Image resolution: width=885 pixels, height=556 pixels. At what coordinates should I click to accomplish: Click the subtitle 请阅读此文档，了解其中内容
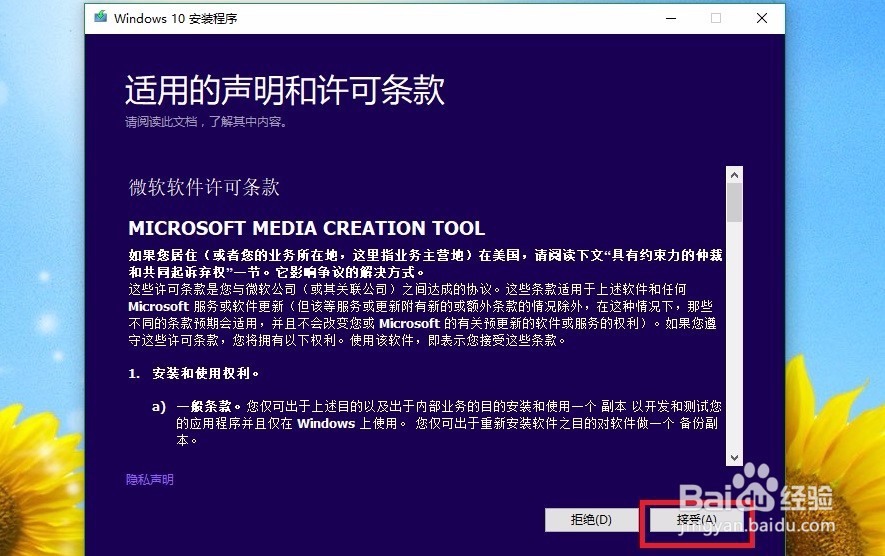[x=207, y=121]
